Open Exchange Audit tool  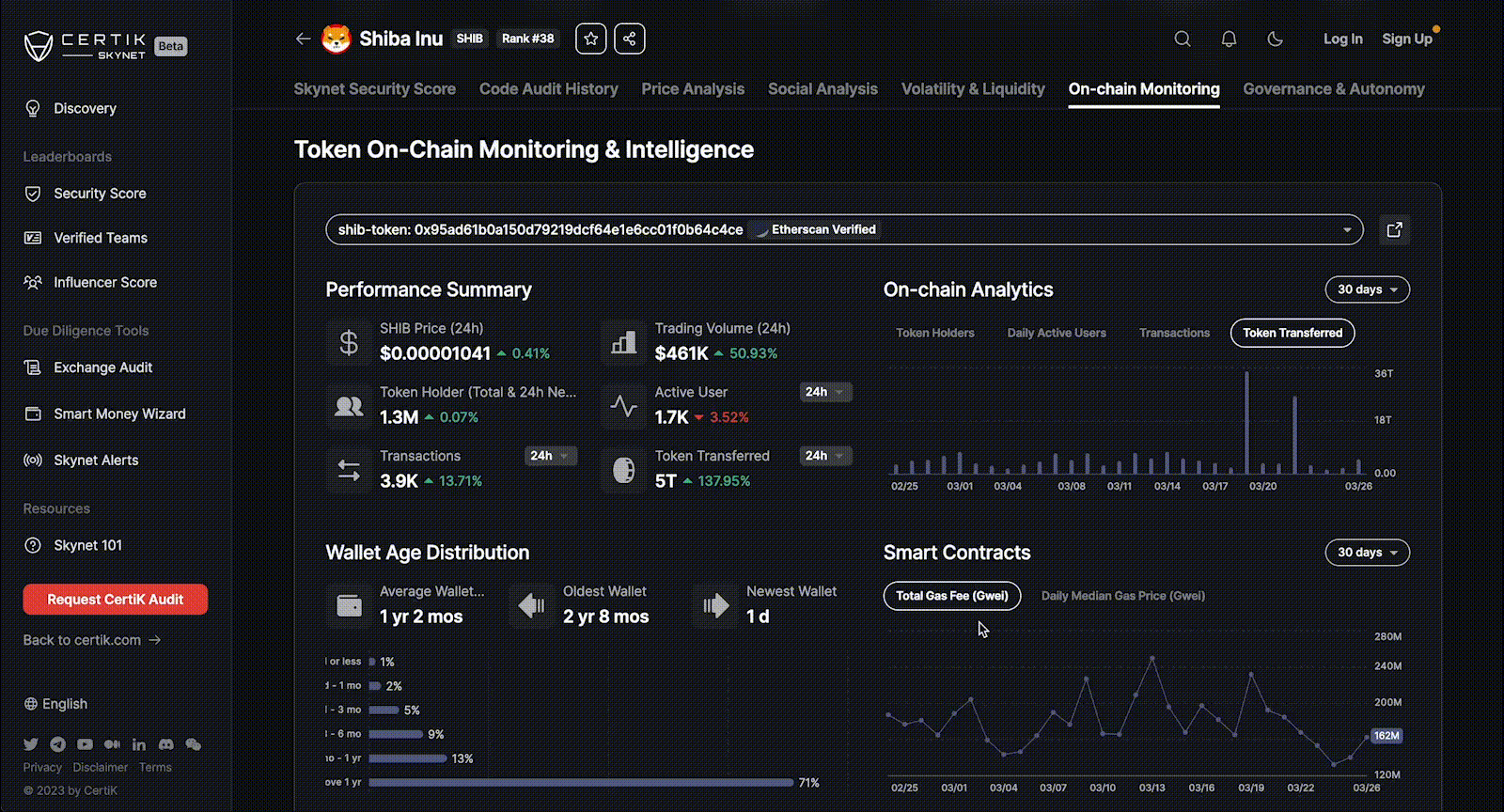click(x=88, y=367)
